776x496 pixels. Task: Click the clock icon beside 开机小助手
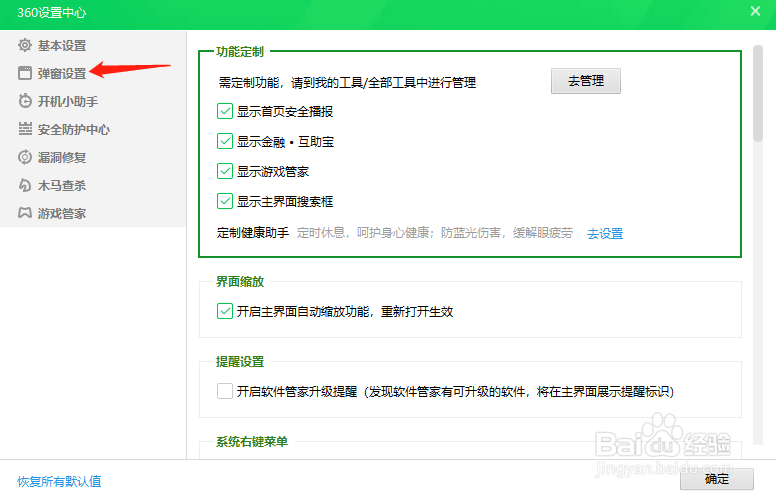coord(25,101)
